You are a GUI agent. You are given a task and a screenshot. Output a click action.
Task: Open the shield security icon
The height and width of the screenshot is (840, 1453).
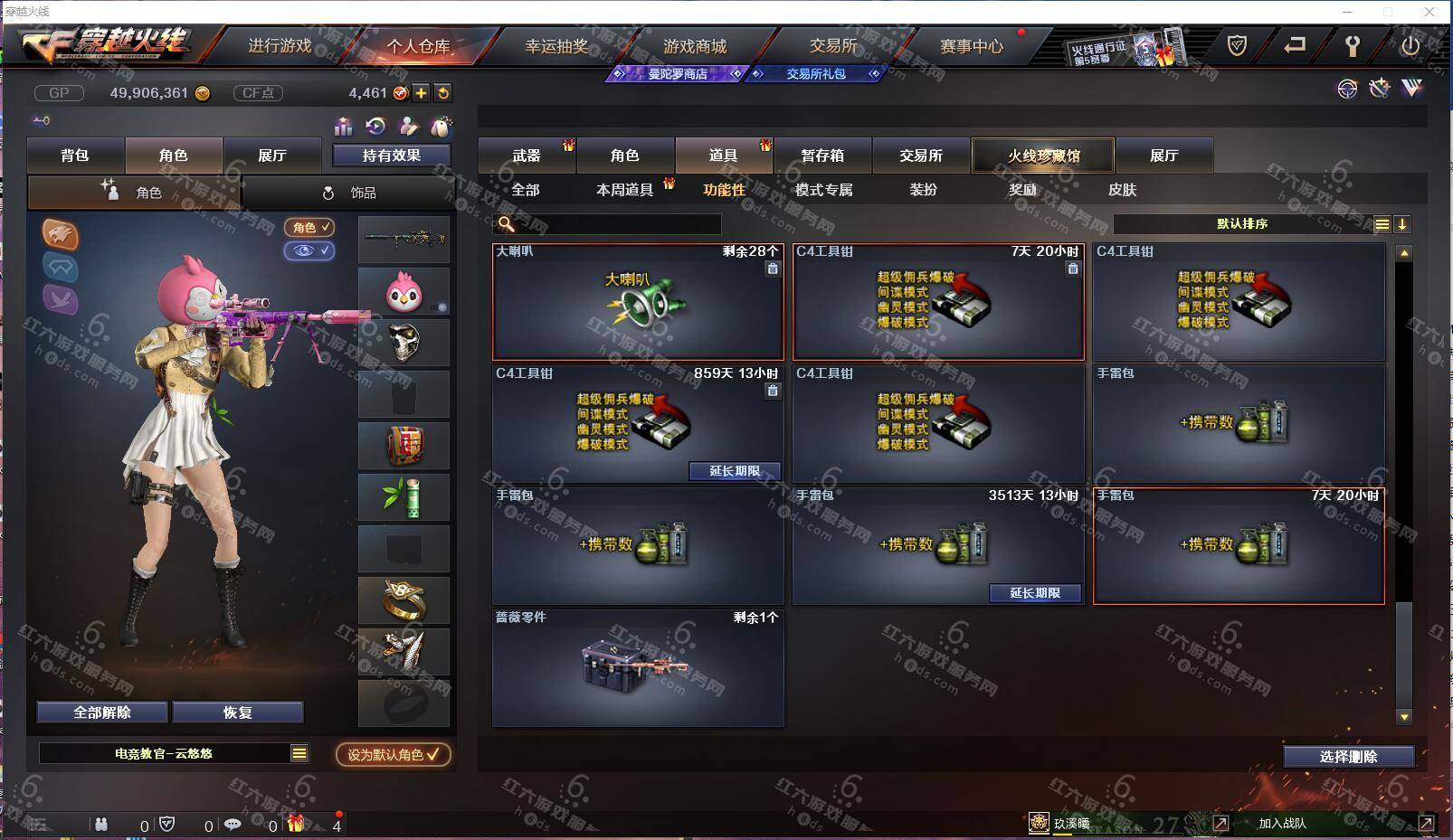click(1237, 45)
